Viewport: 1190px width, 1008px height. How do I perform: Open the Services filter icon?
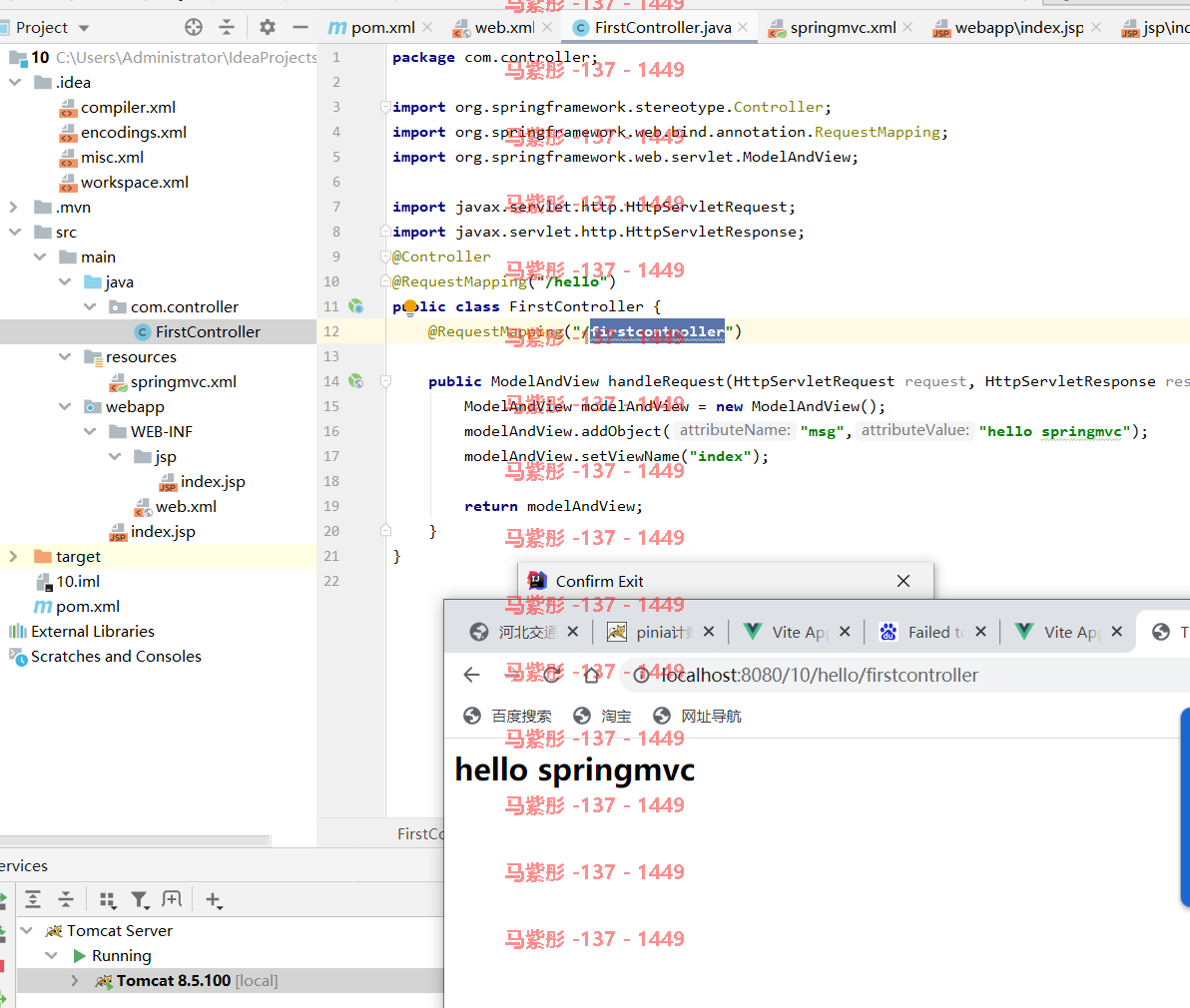pyautogui.click(x=140, y=900)
